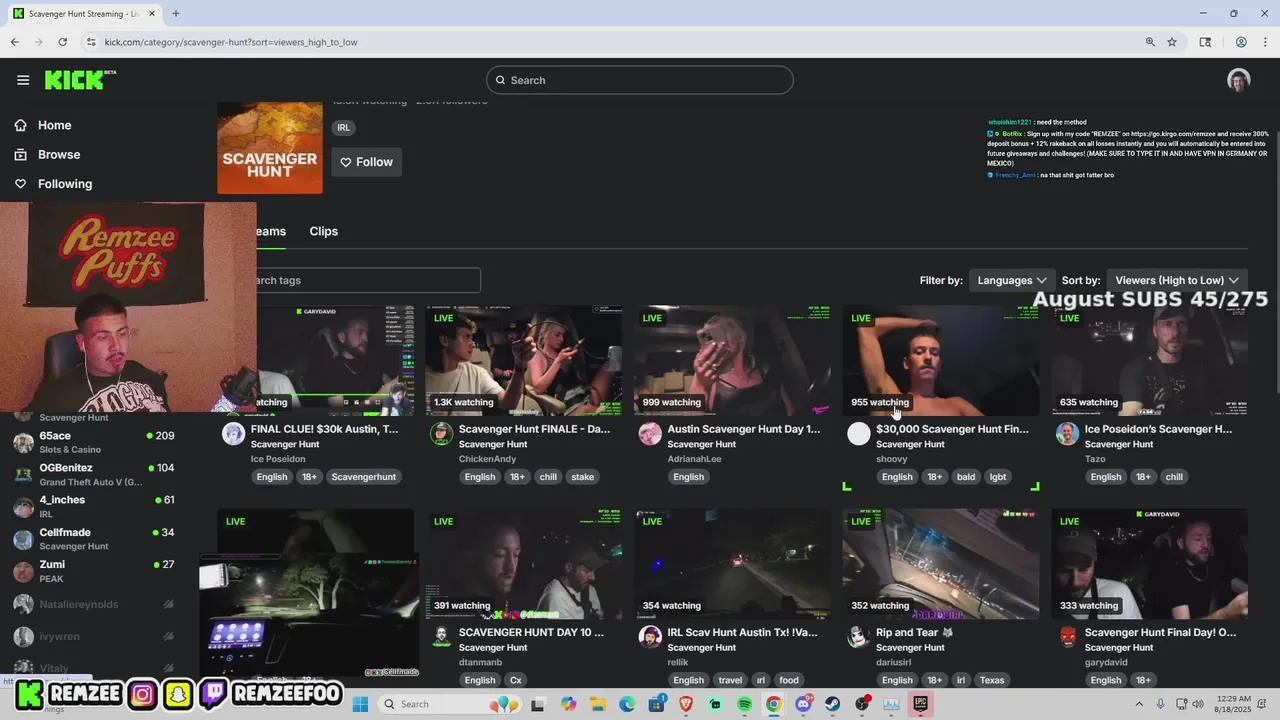This screenshot has width=1280, height=720.
Task: Open 'Ice Poseidon's Scavenger H...' title
Action: click(1158, 429)
